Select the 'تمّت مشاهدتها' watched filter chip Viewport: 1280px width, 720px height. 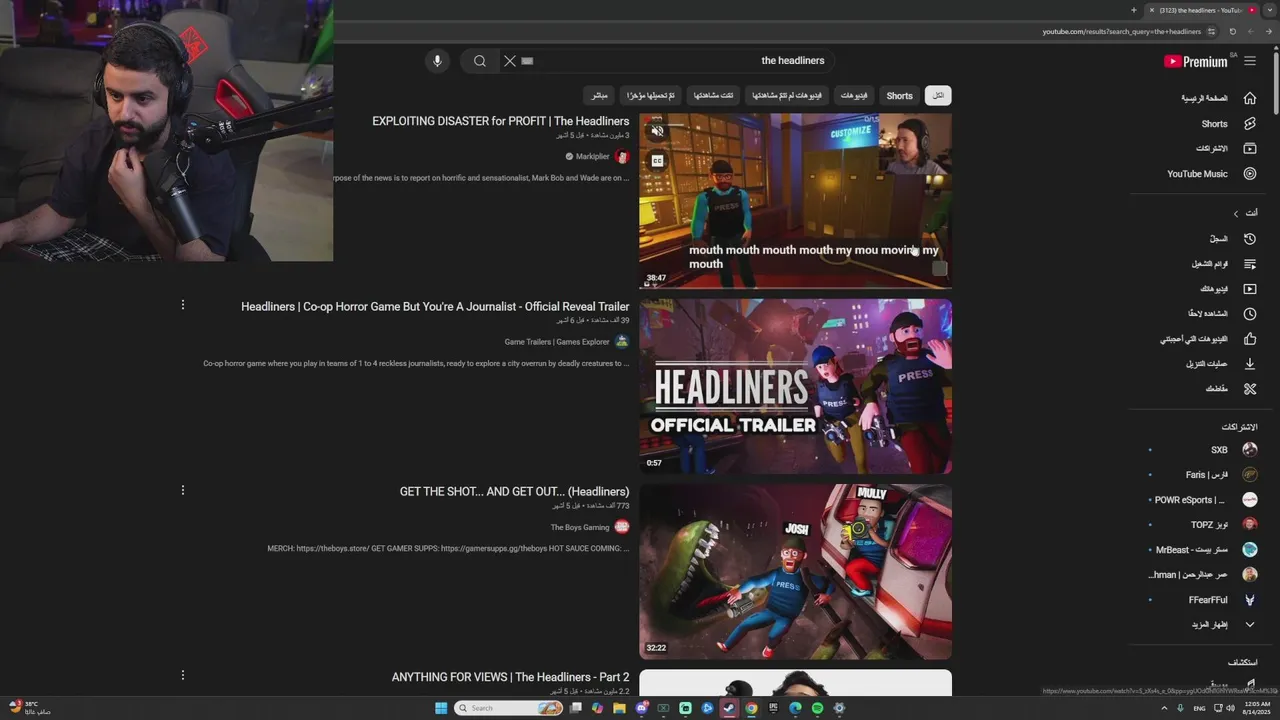click(713, 96)
